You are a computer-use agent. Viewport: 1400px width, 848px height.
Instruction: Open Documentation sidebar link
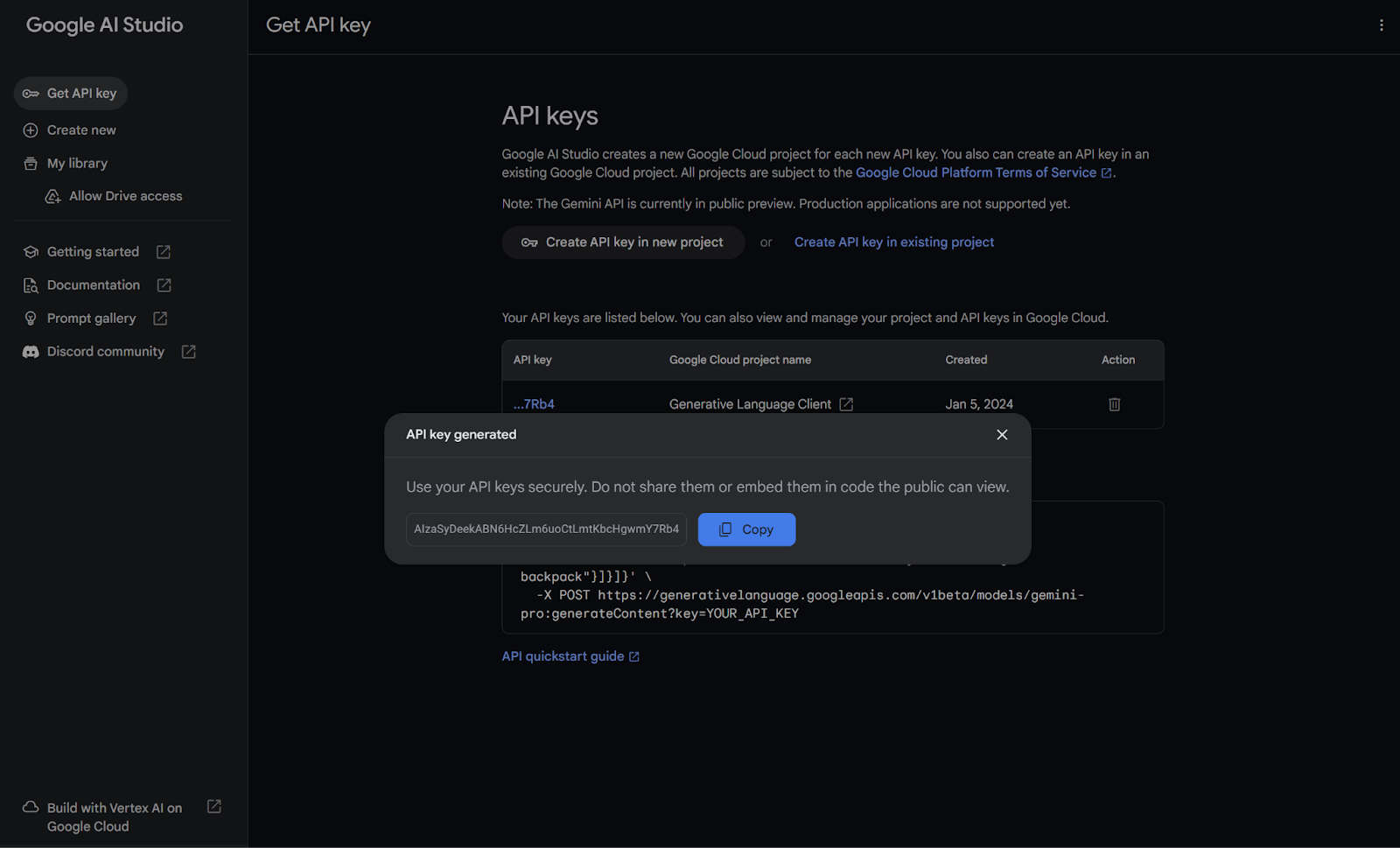point(94,285)
